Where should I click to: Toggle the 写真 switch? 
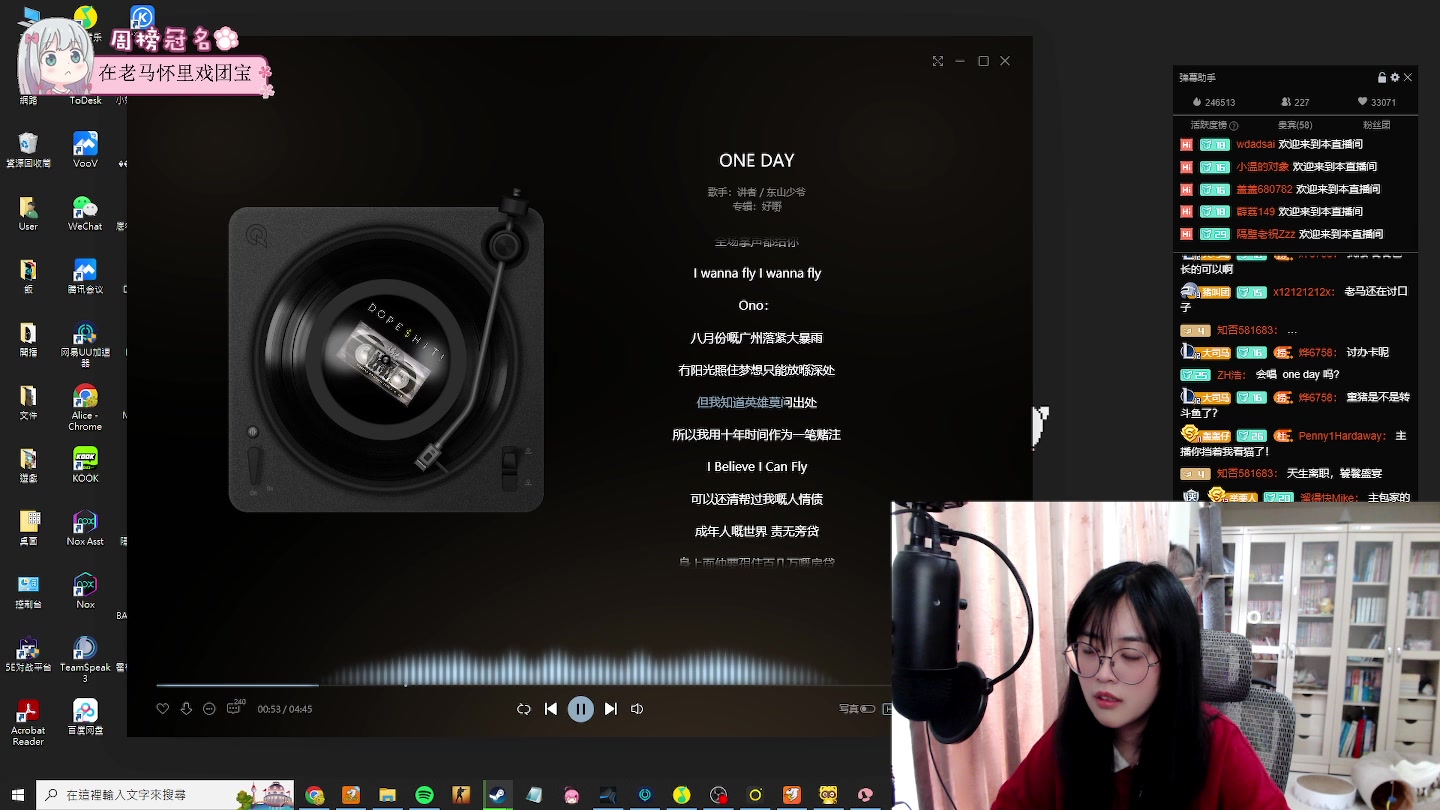tap(867, 709)
